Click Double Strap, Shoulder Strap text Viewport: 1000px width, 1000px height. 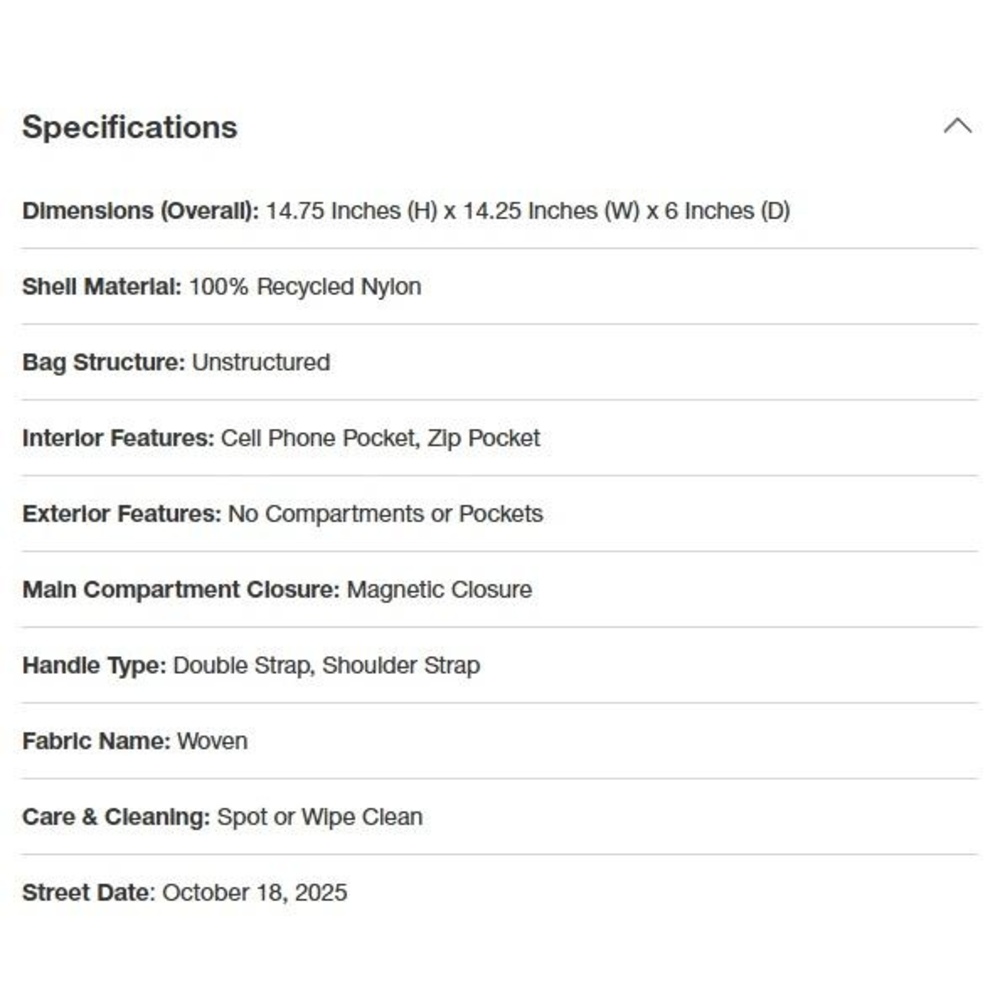pos(327,666)
